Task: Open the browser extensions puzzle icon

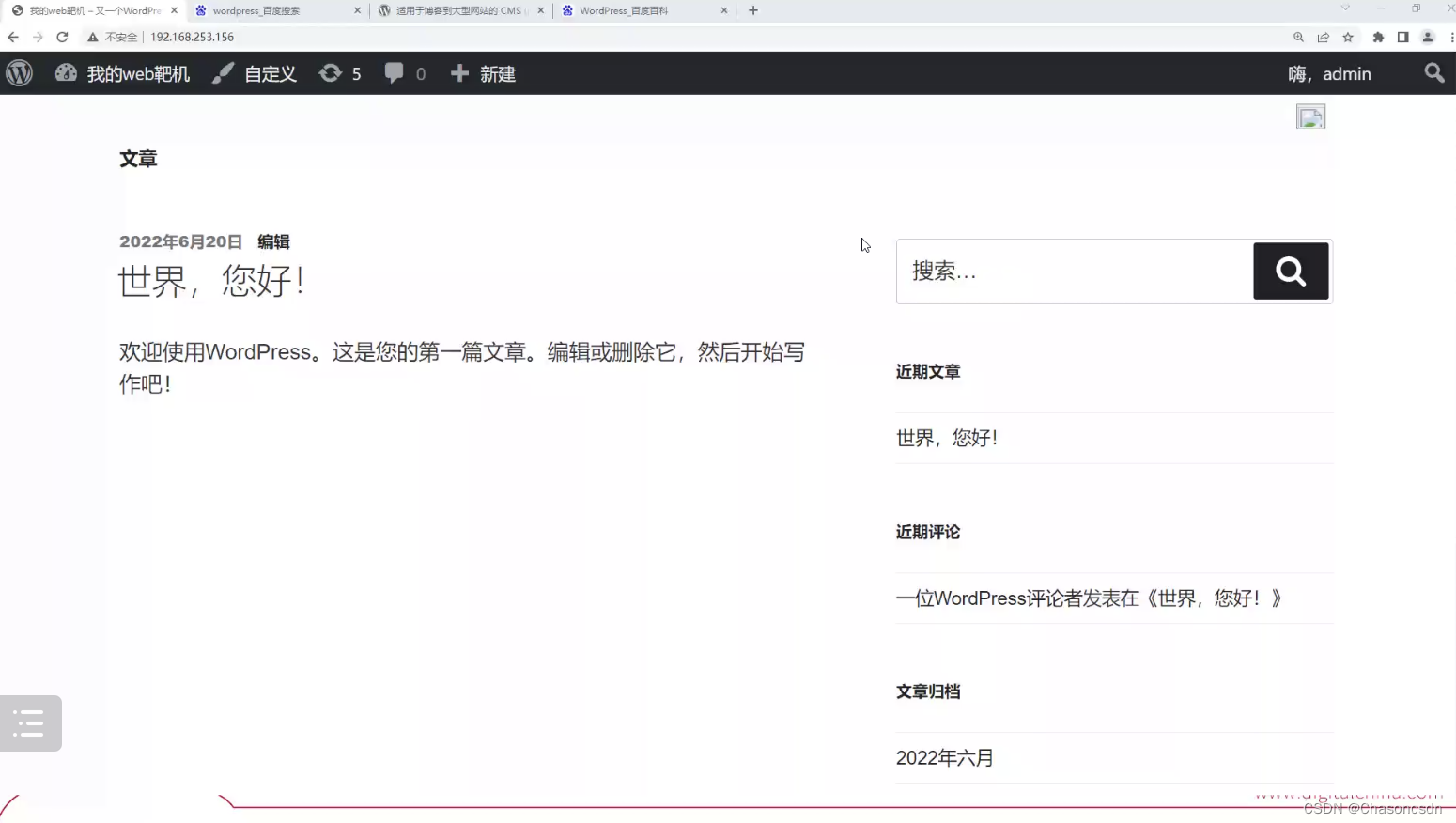Action: tap(1378, 37)
